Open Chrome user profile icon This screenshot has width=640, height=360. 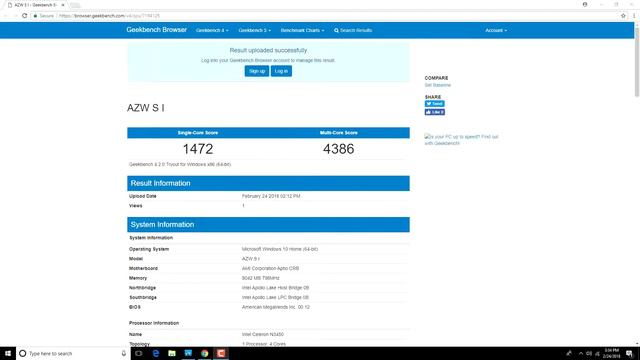(x=585, y=4)
